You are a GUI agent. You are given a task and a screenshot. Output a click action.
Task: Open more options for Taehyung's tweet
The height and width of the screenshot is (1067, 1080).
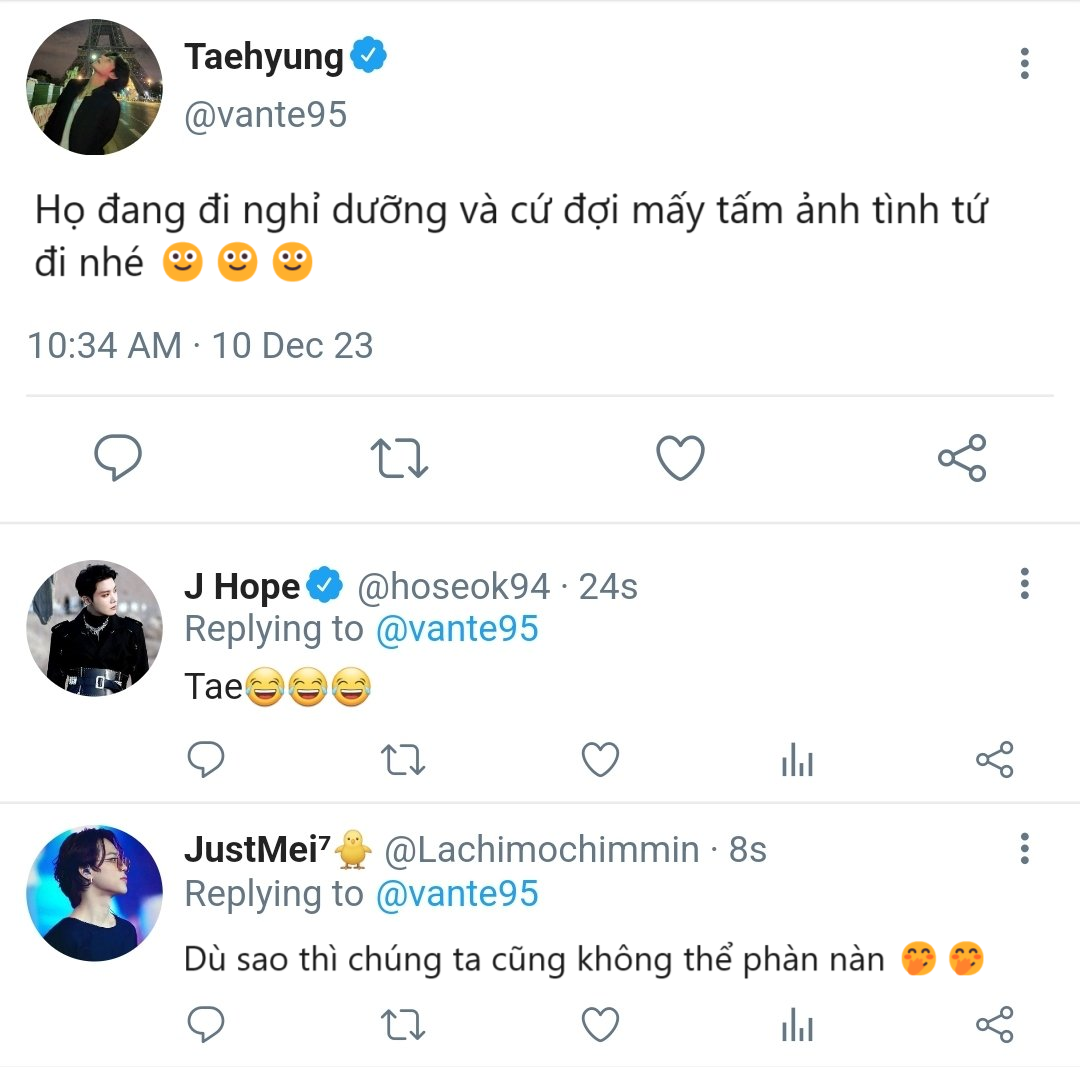tap(1024, 63)
